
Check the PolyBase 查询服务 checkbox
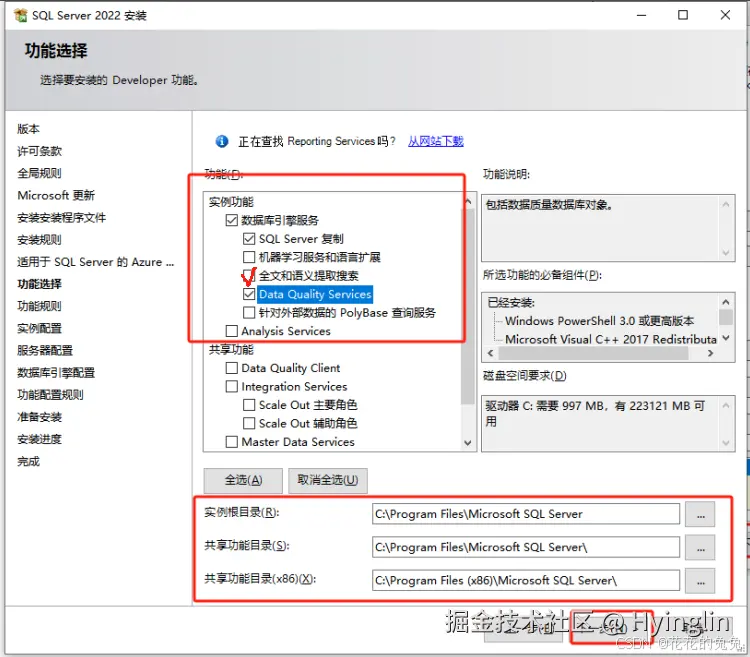[249, 313]
